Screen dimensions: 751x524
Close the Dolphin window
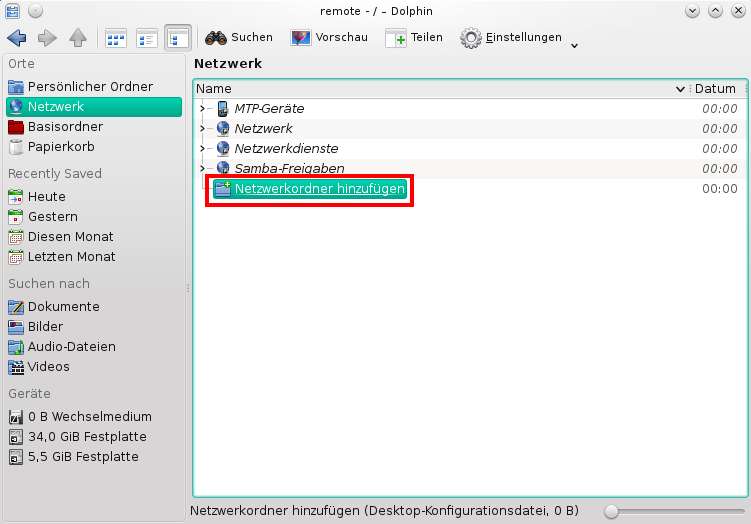pyautogui.click(x=739, y=11)
